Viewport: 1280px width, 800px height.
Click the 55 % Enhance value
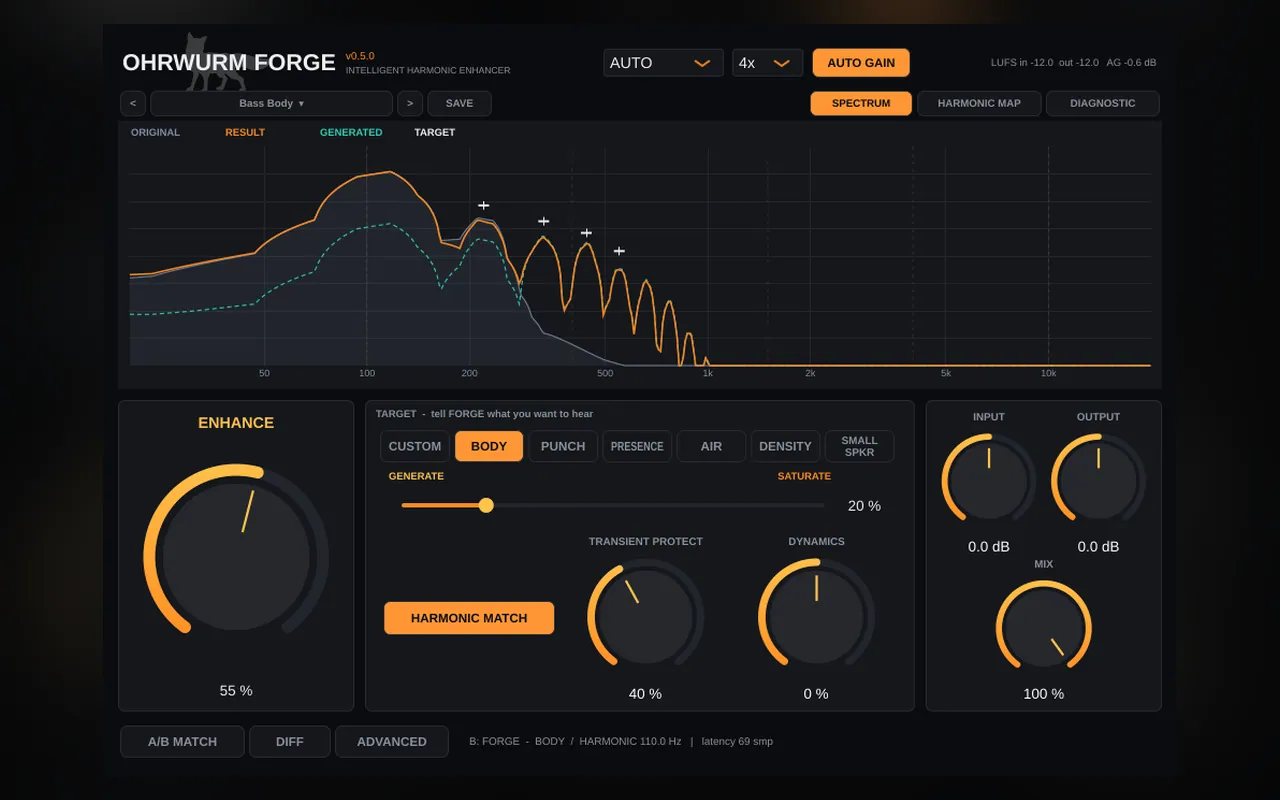point(236,691)
